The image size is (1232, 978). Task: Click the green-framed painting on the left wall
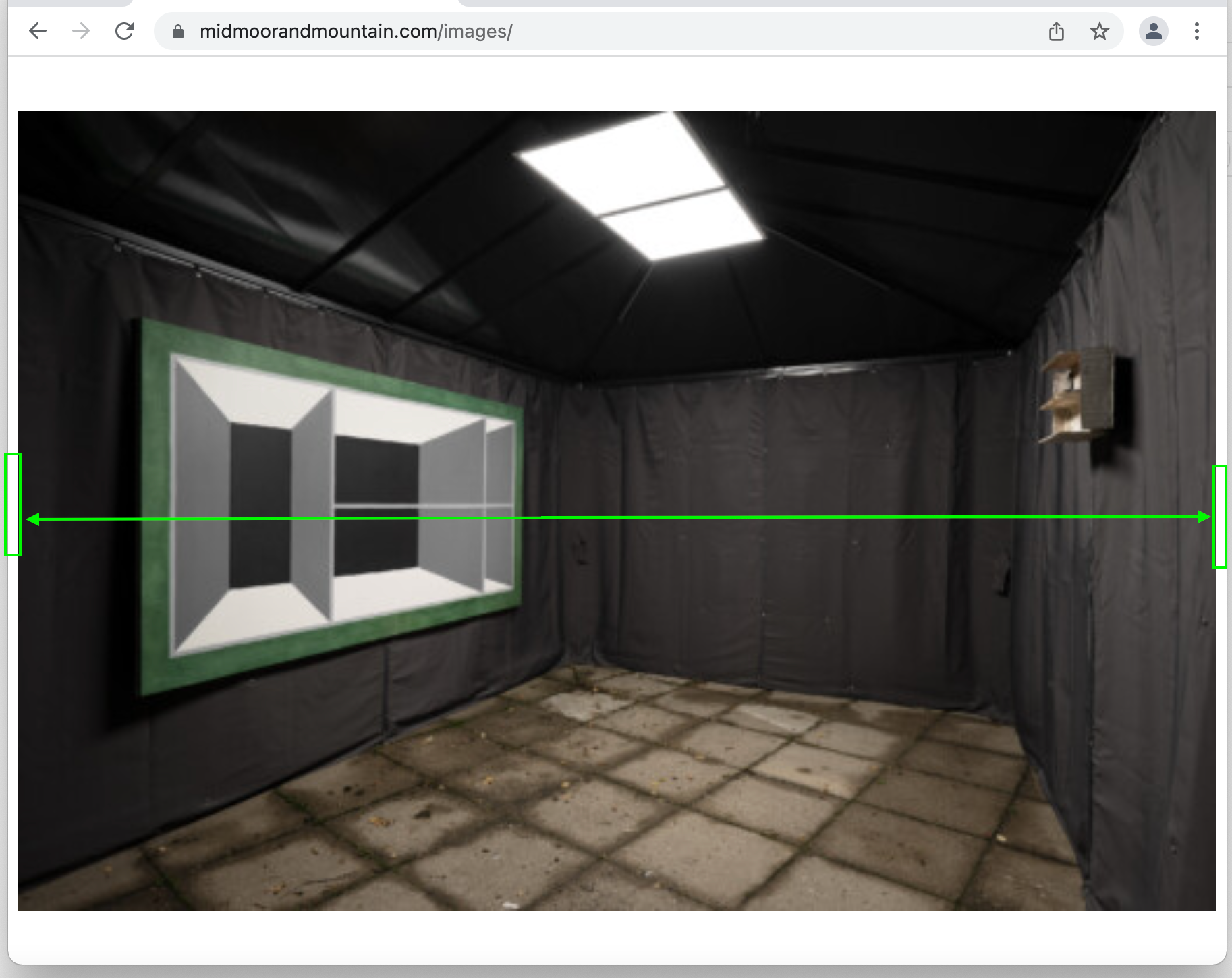331,506
